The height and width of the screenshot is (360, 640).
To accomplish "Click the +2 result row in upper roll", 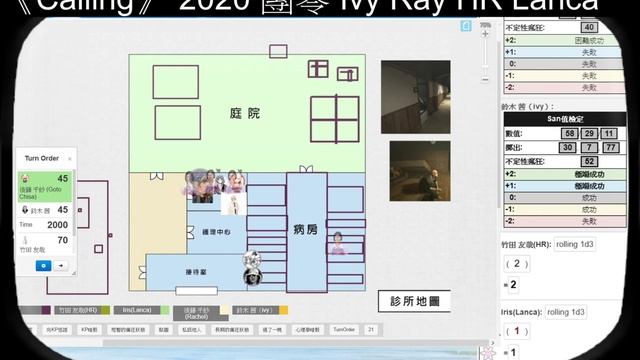I will click(x=564, y=40).
